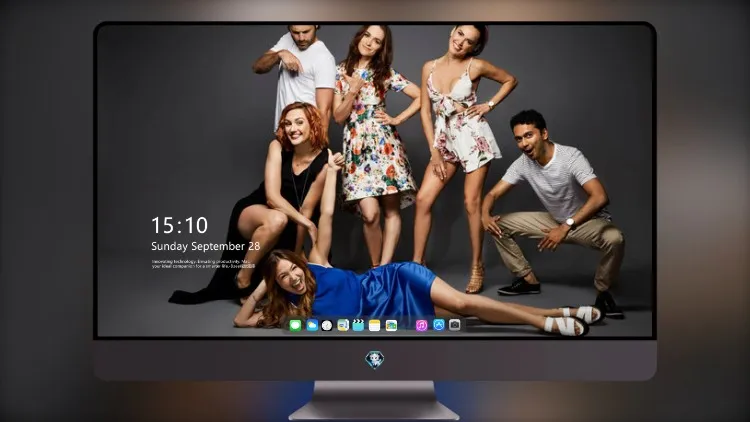Launch the pink Music app from dock
This screenshot has width=750, height=422.
click(421, 326)
